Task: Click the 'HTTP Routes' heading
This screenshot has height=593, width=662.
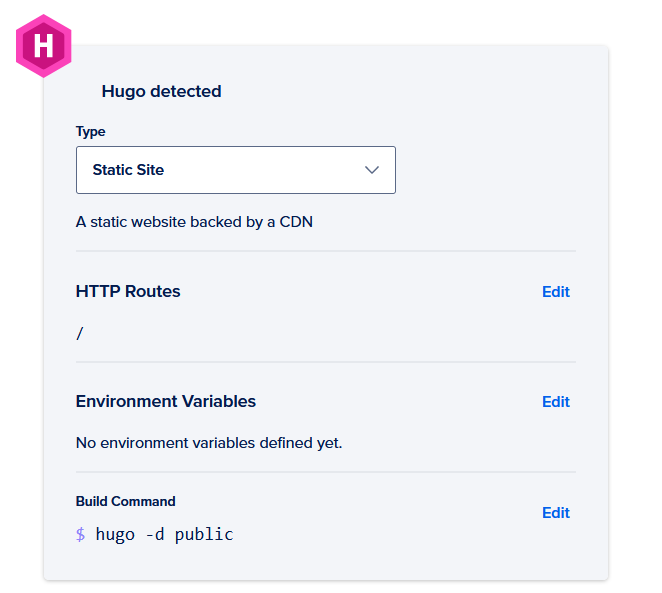Action: (128, 291)
